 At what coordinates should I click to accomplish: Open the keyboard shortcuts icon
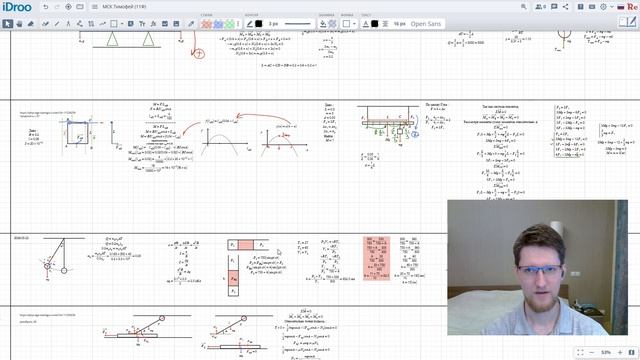tap(592, 7)
